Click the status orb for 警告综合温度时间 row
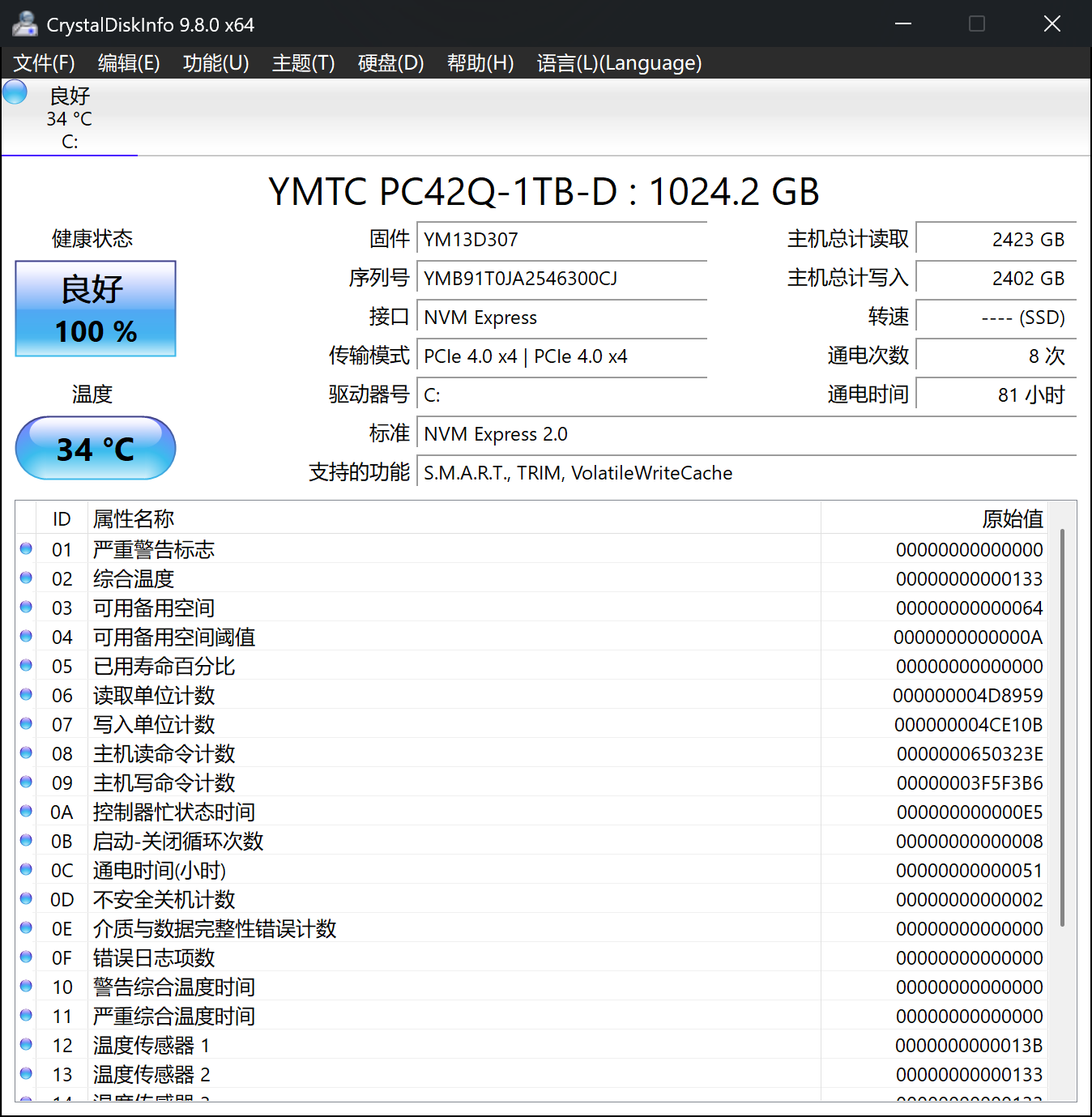The image size is (1092, 1117). [x=26, y=986]
